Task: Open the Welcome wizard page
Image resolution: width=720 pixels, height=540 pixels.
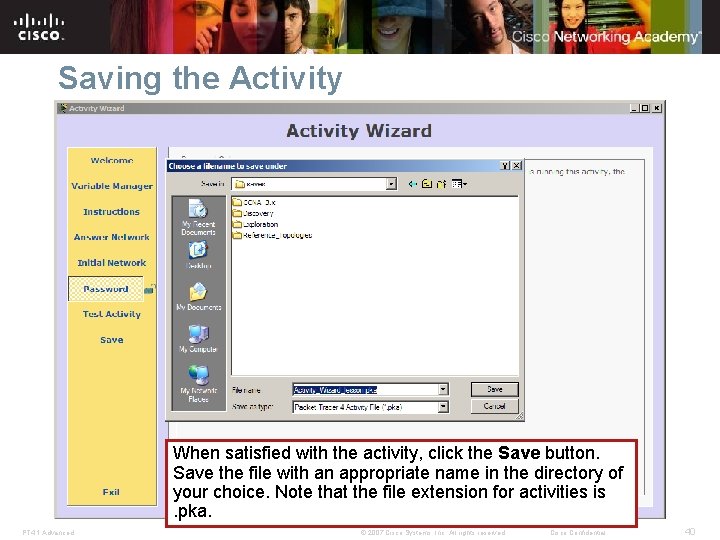Action: [112, 160]
